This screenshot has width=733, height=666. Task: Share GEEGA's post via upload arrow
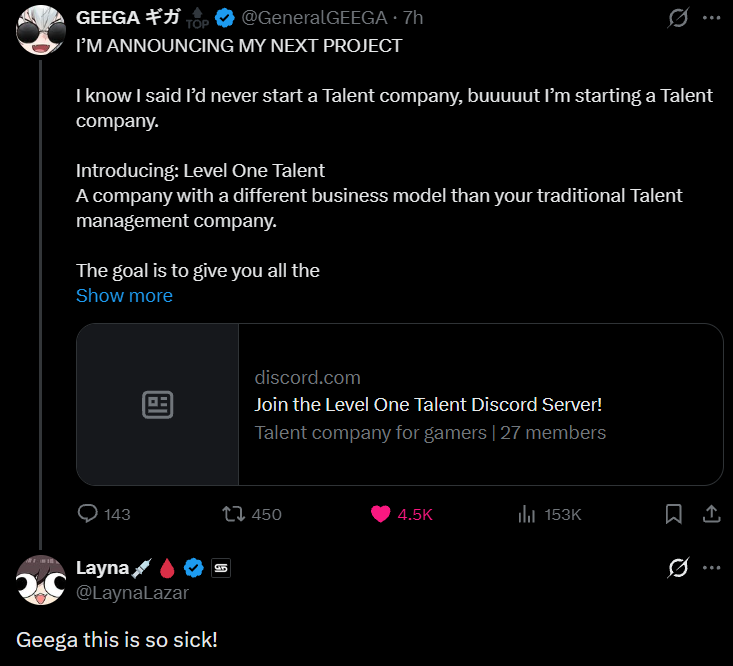click(x=711, y=514)
